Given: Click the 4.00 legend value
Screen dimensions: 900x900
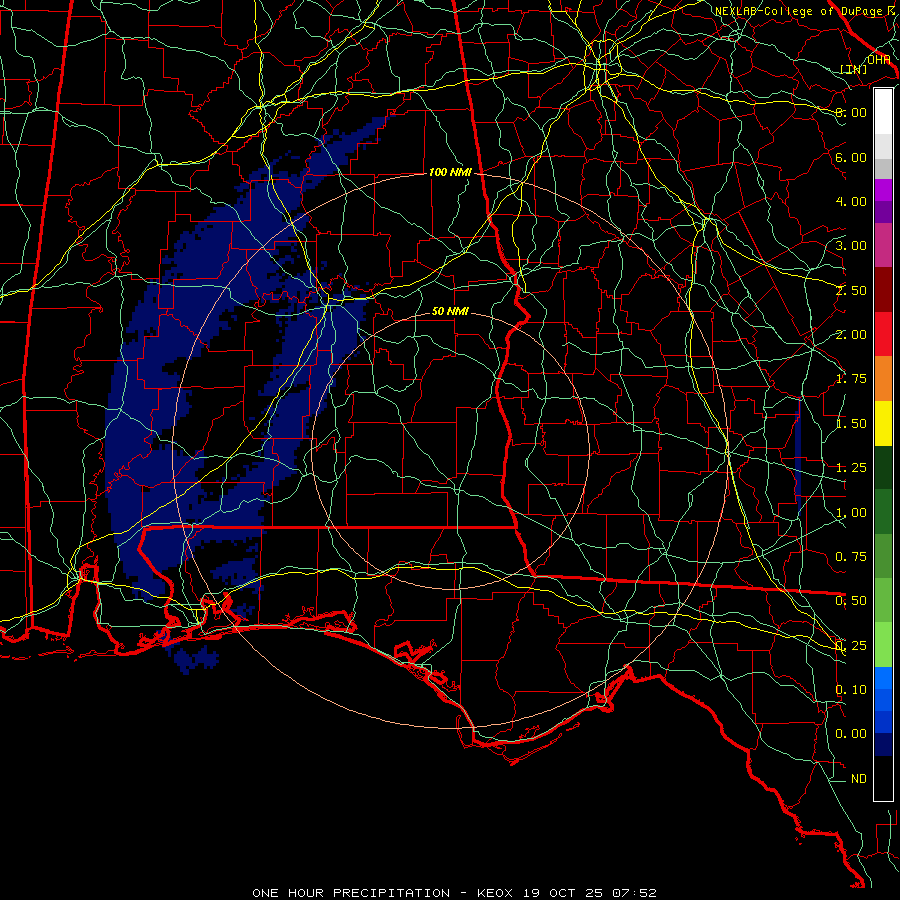Looking at the screenshot, I should coord(851,201).
